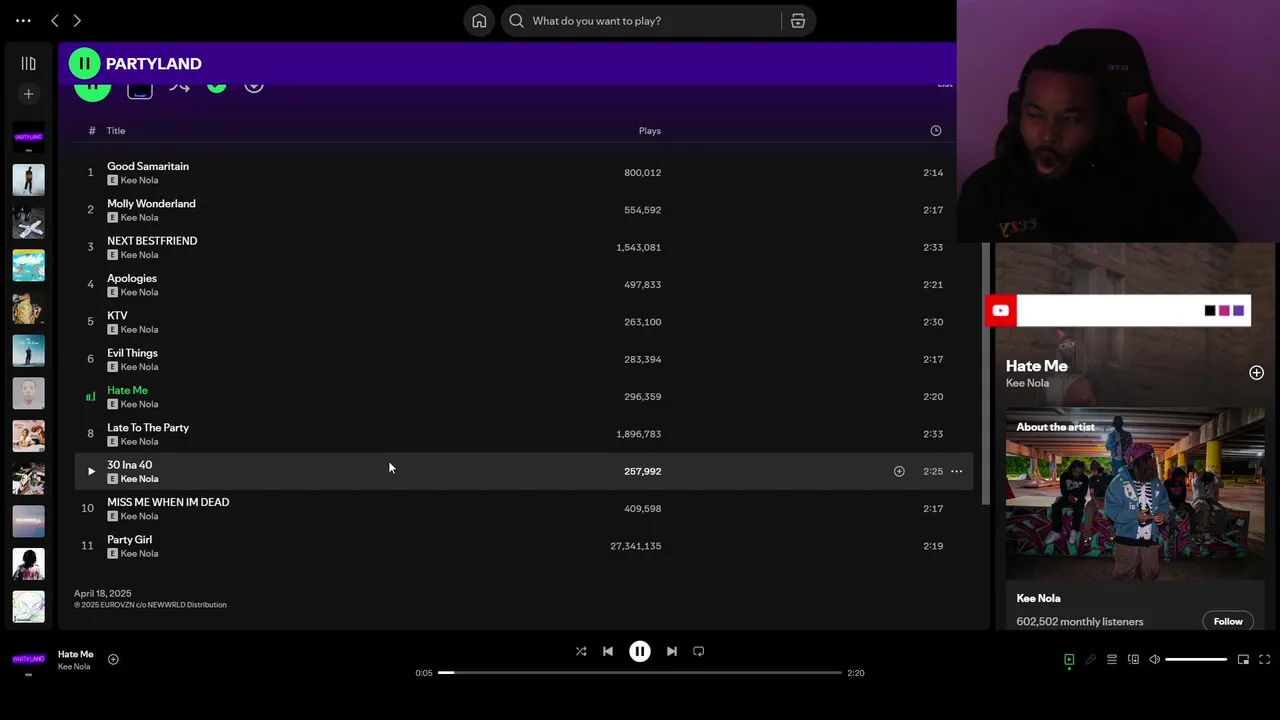Open Kee Nola under Hate Me in Now Playing panel

[1027, 383]
